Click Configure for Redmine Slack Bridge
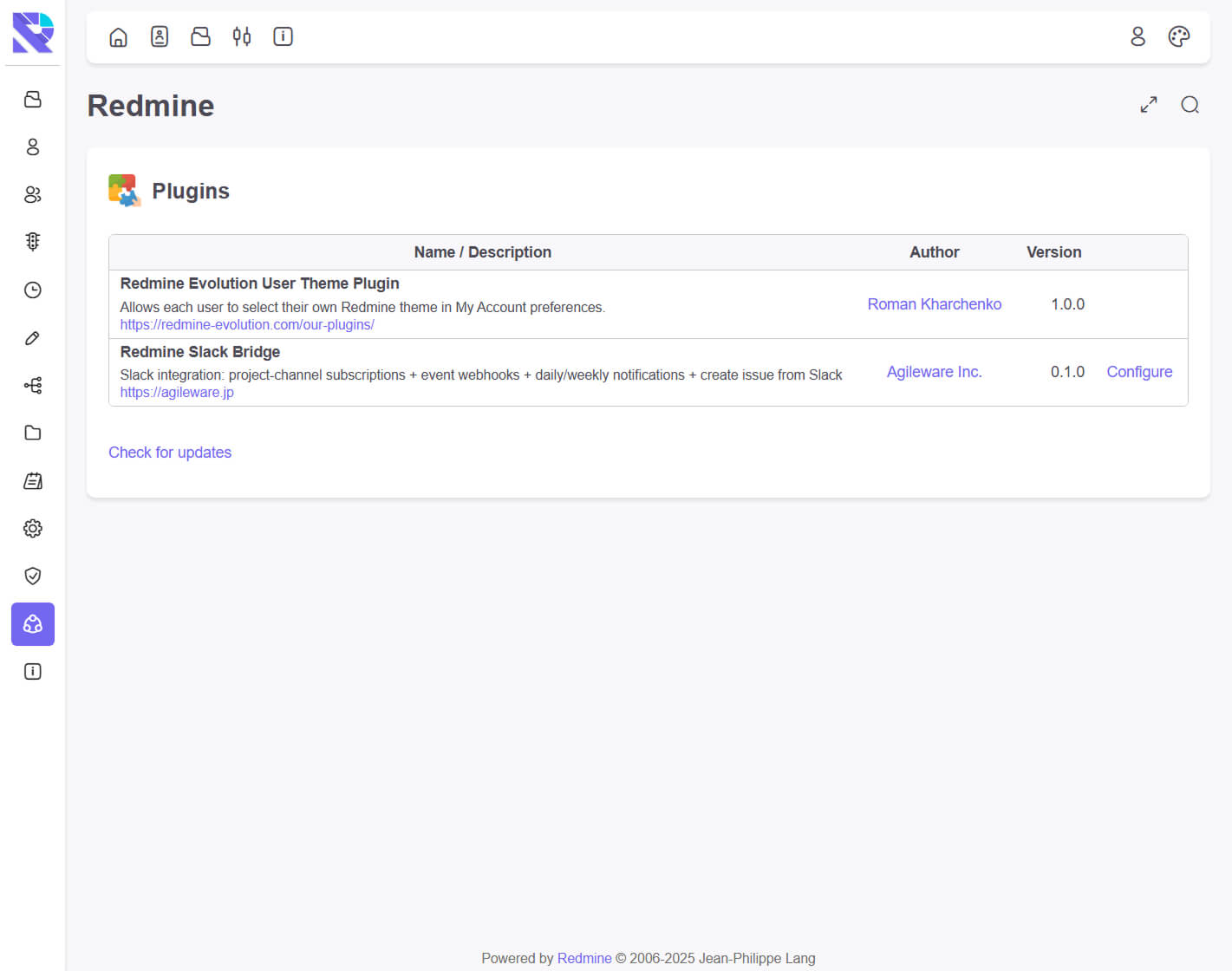This screenshot has width=1232, height=971. (1139, 372)
